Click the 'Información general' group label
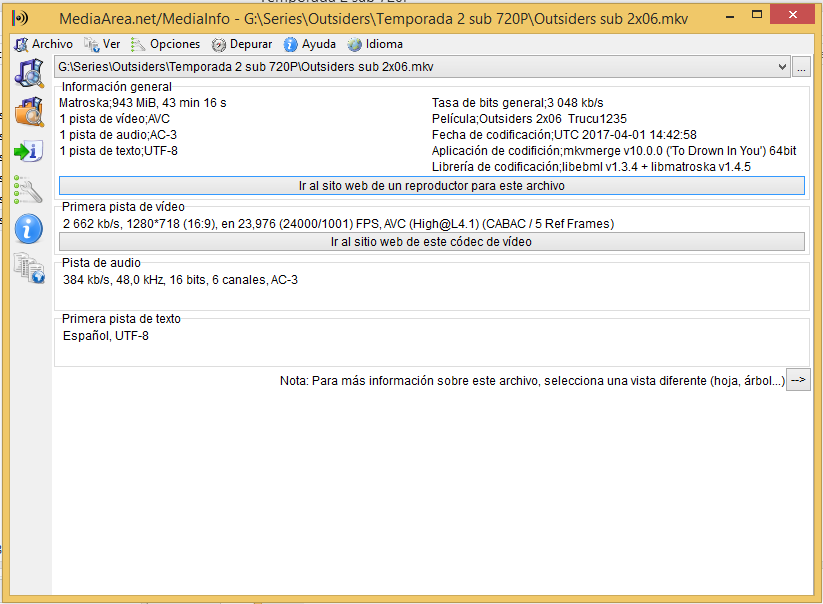823x604 pixels. pos(117,87)
